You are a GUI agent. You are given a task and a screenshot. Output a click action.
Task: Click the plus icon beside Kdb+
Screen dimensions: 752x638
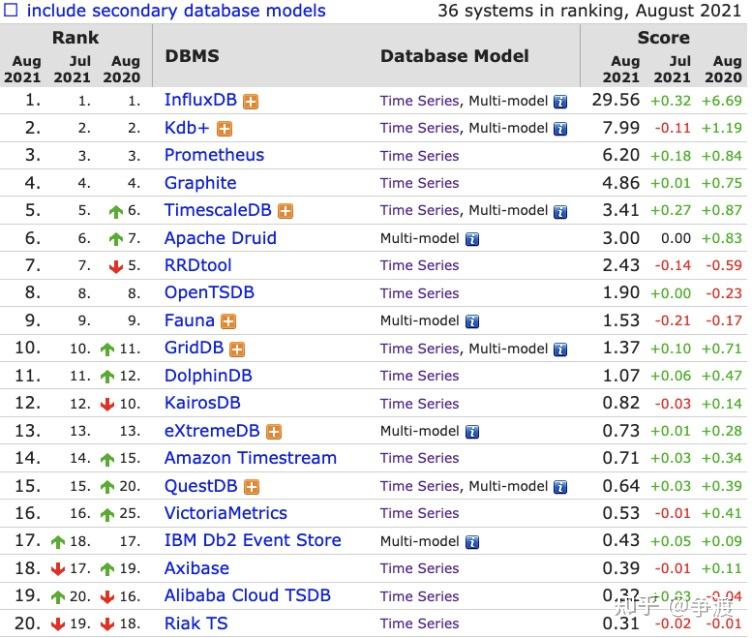click(x=225, y=129)
